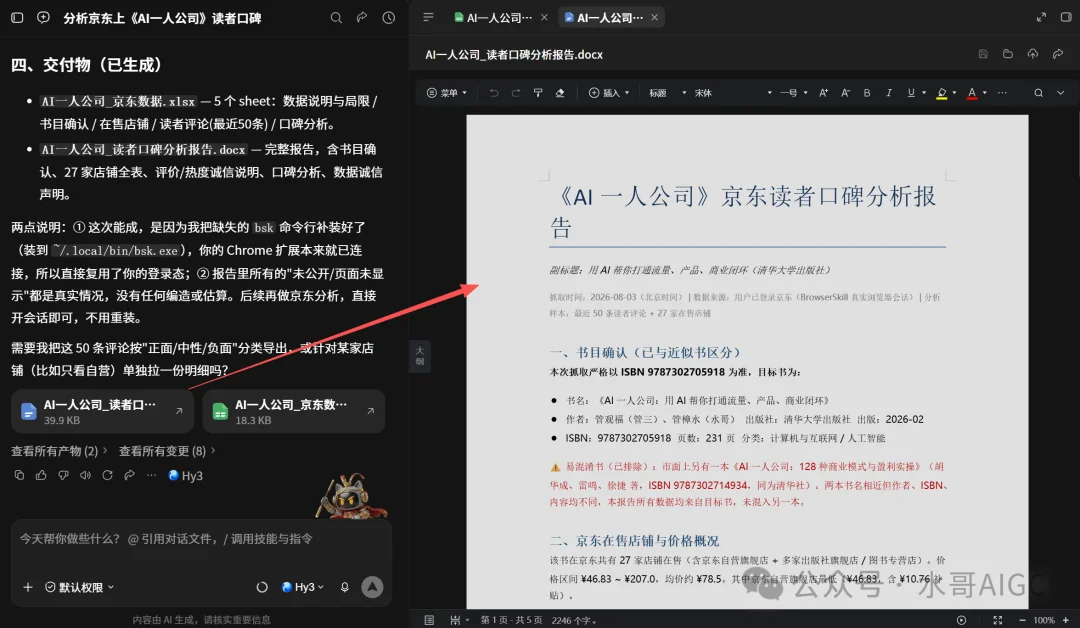Open the 默认权限 permission dropdown
1080x628 pixels.
click(80, 587)
